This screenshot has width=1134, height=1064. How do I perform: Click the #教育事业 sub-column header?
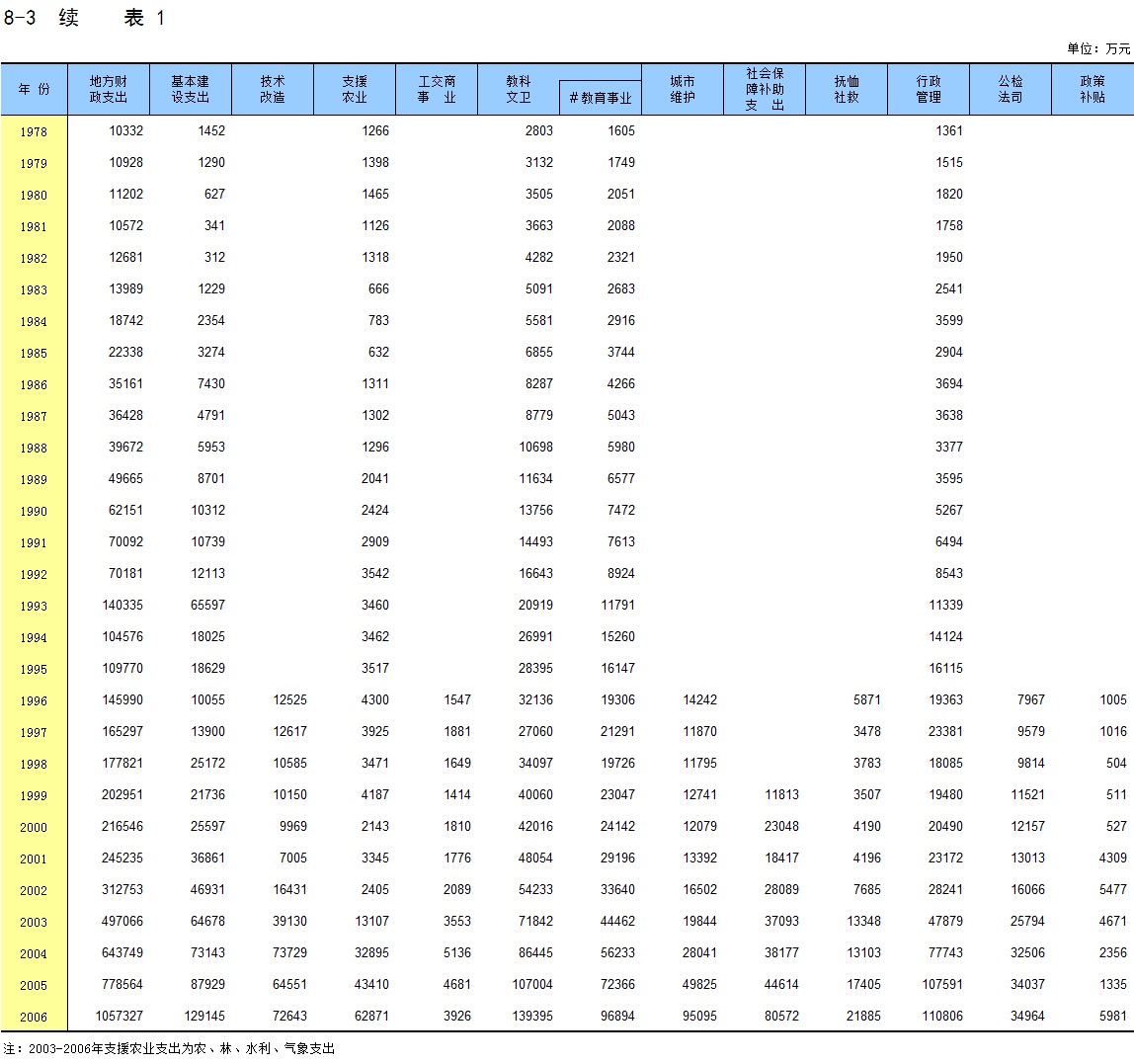coord(601,98)
